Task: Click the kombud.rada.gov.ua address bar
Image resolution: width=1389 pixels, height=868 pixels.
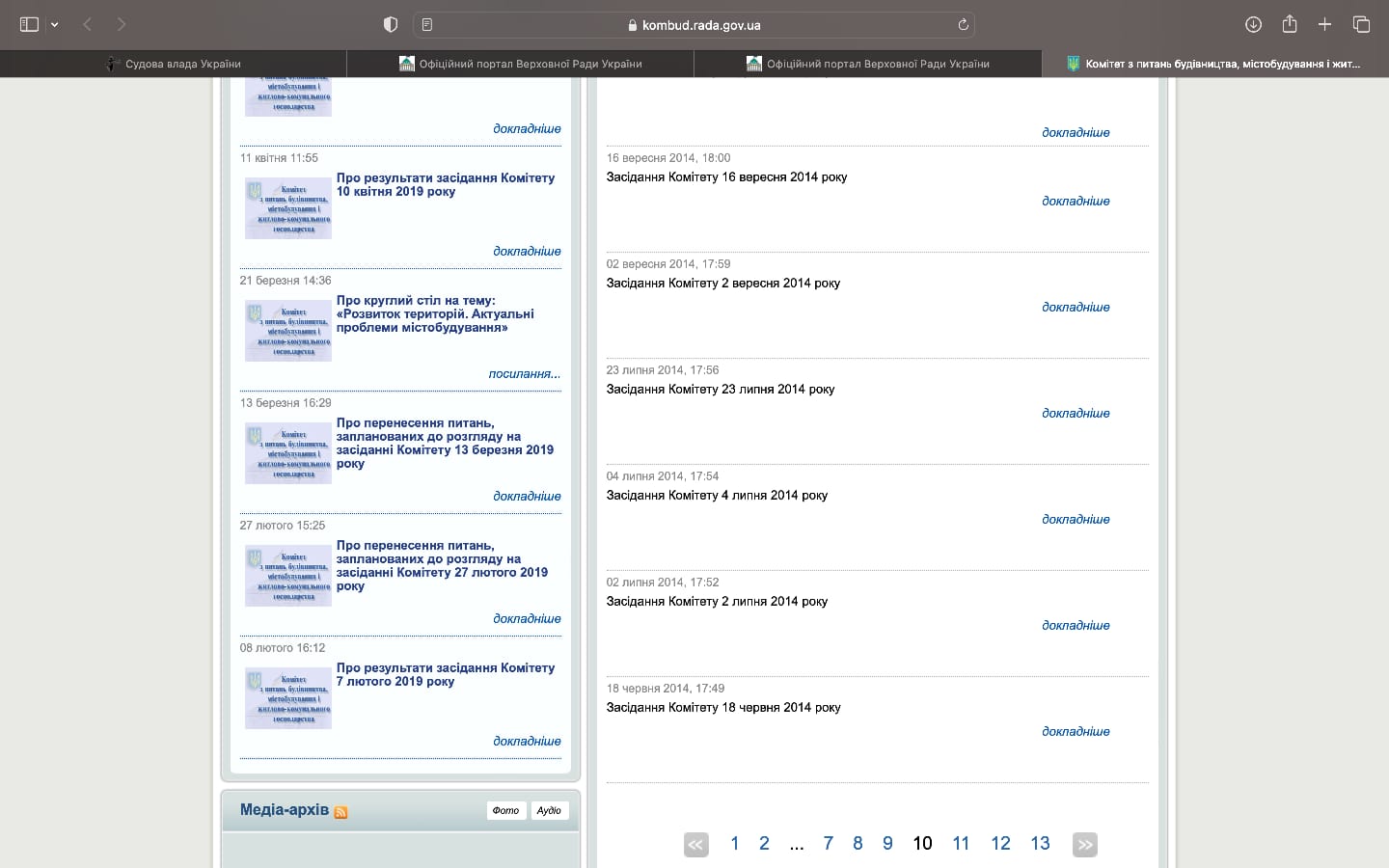Action: pos(694,25)
